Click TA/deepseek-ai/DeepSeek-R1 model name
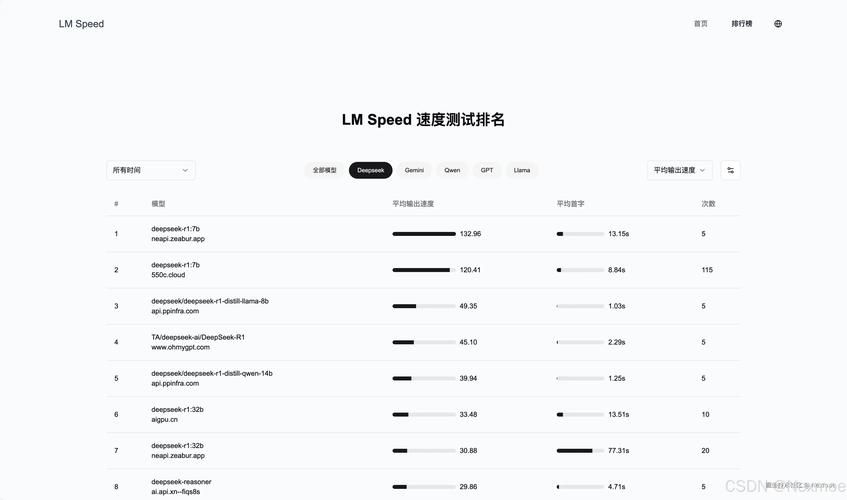The height and width of the screenshot is (500, 847). click(x=198, y=337)
